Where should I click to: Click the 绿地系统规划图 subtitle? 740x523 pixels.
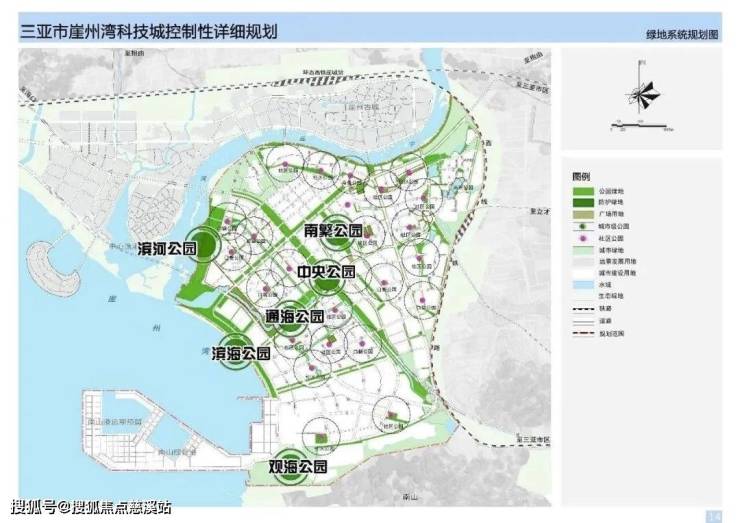click(682, 34)
